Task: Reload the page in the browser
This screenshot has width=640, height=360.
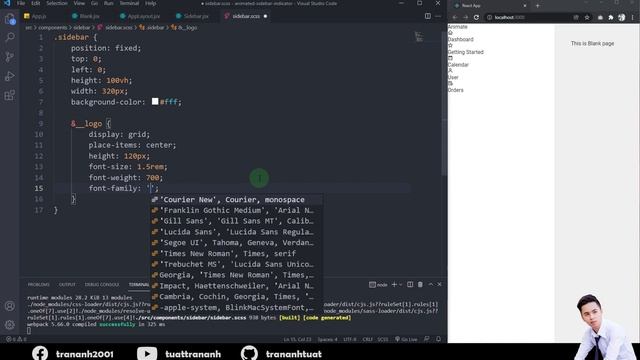Action: tap(476, 18)
